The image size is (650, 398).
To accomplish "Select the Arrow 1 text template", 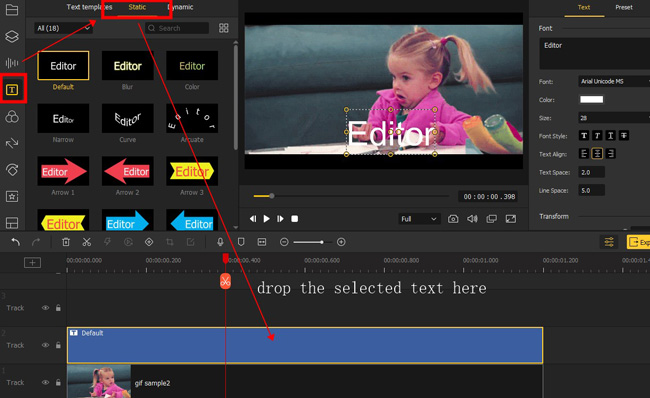I will (x=63, y=171).
